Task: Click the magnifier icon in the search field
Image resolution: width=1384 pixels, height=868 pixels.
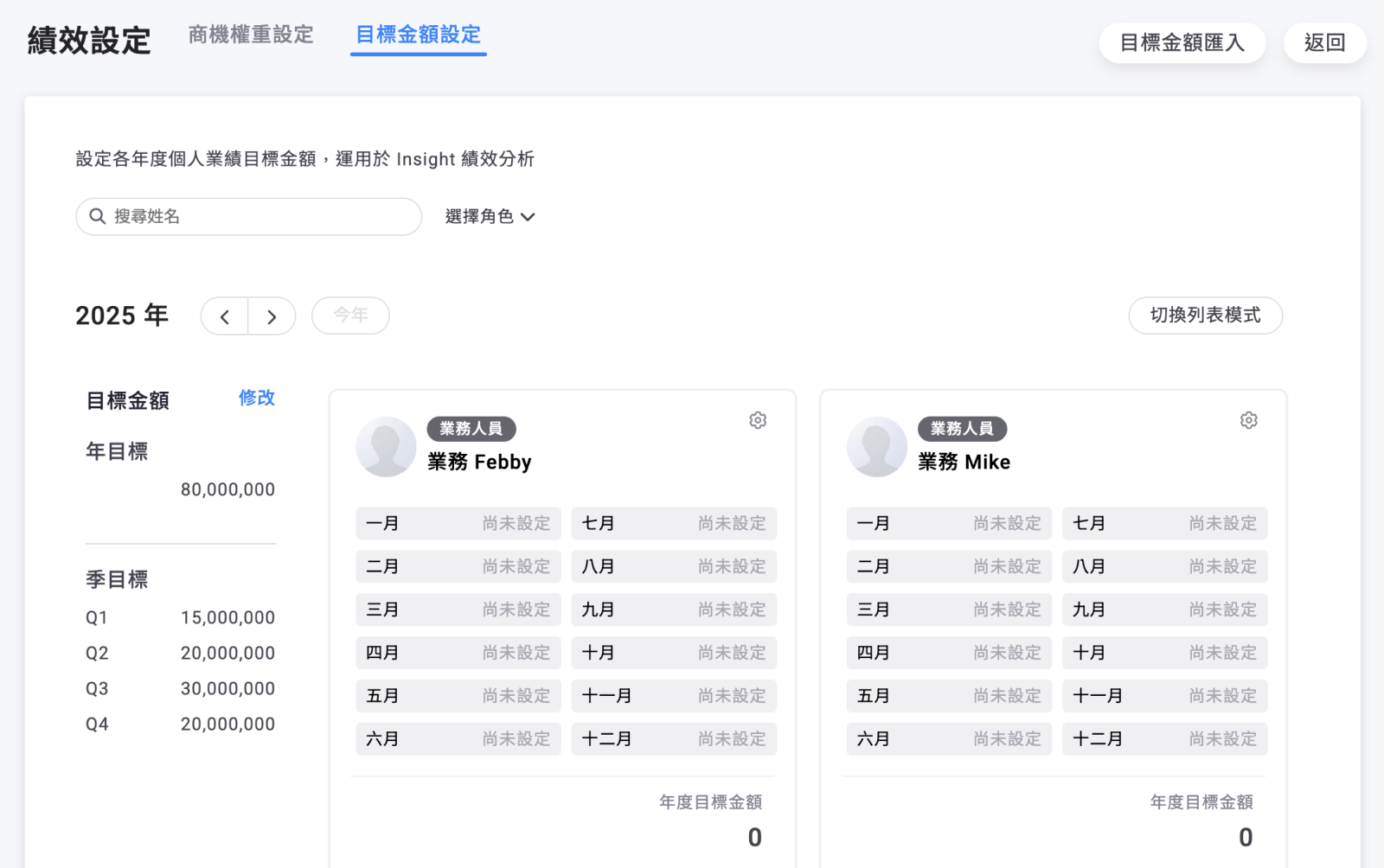Action: pos(98,216)
